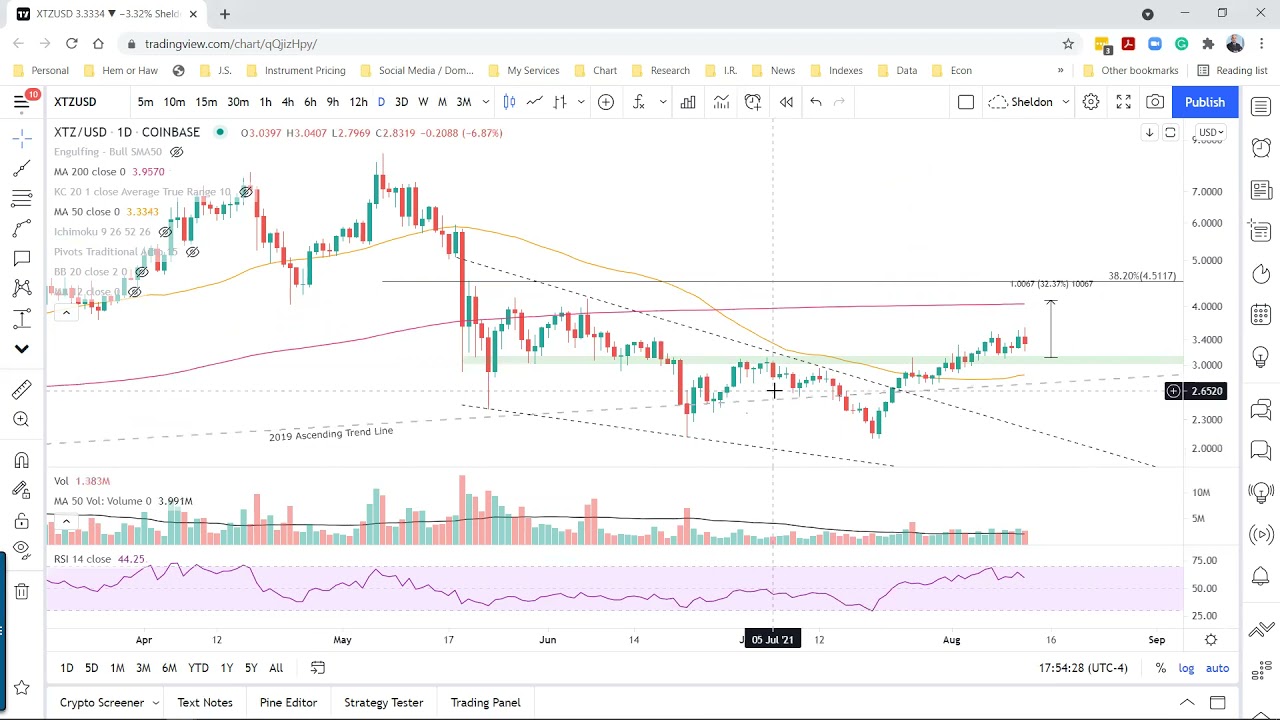Hide all drawings with the eye icon
Image resolution: width=1280 pixels, height=720 pixels.
(x=21, y=548)
